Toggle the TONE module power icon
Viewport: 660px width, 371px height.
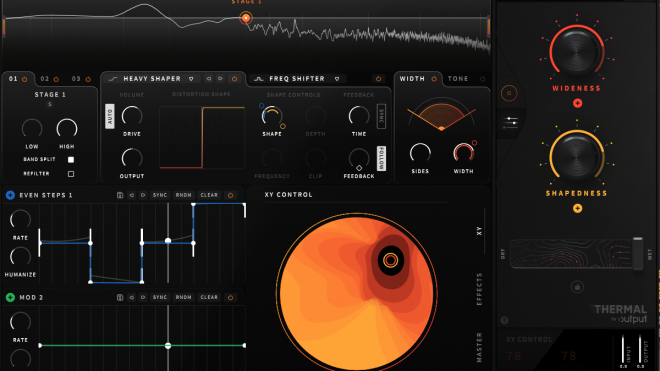[x=482, y=79]
